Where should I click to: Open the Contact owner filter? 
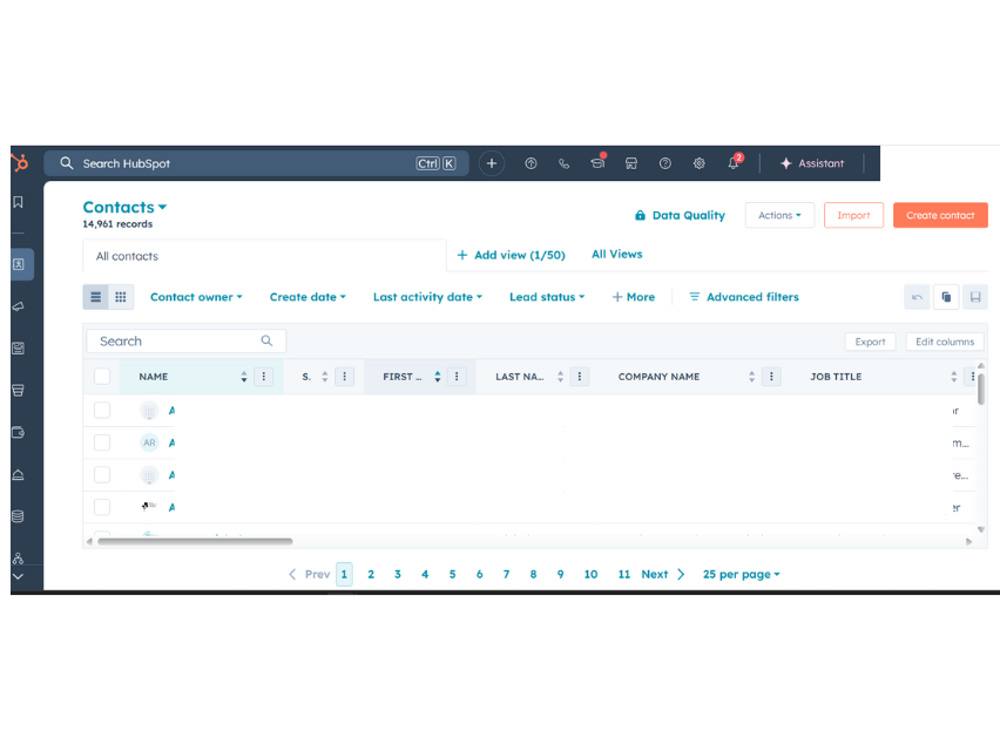[x=196, y=297]
